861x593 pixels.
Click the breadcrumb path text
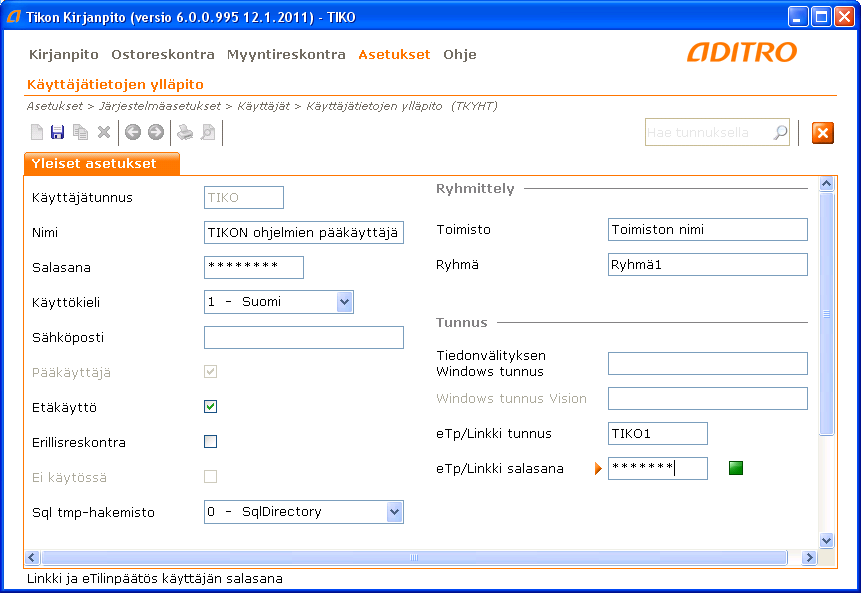coord(262,106)
